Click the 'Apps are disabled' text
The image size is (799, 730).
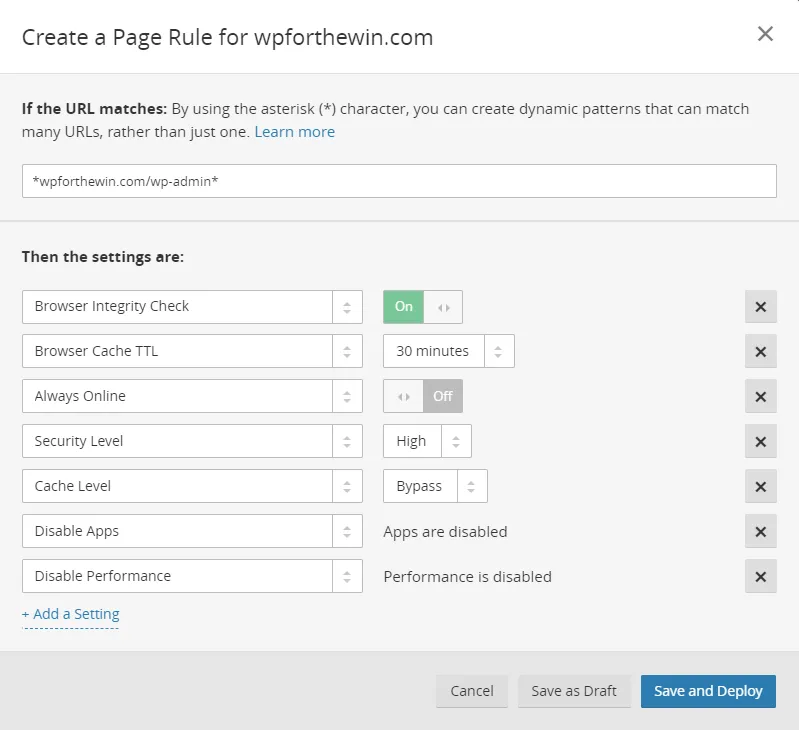pos(445,532)
